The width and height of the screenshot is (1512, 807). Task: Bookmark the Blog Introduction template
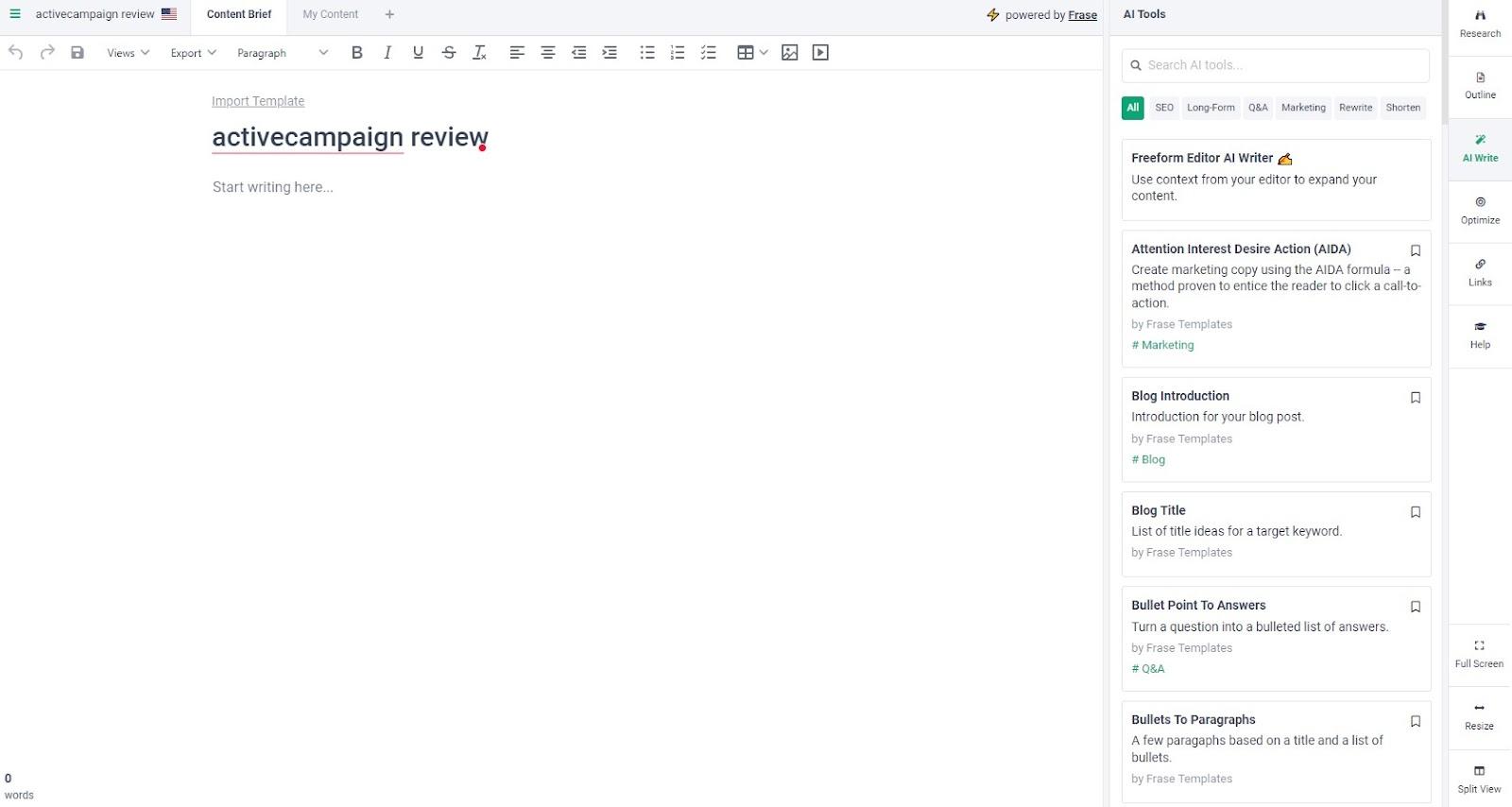1416,398
